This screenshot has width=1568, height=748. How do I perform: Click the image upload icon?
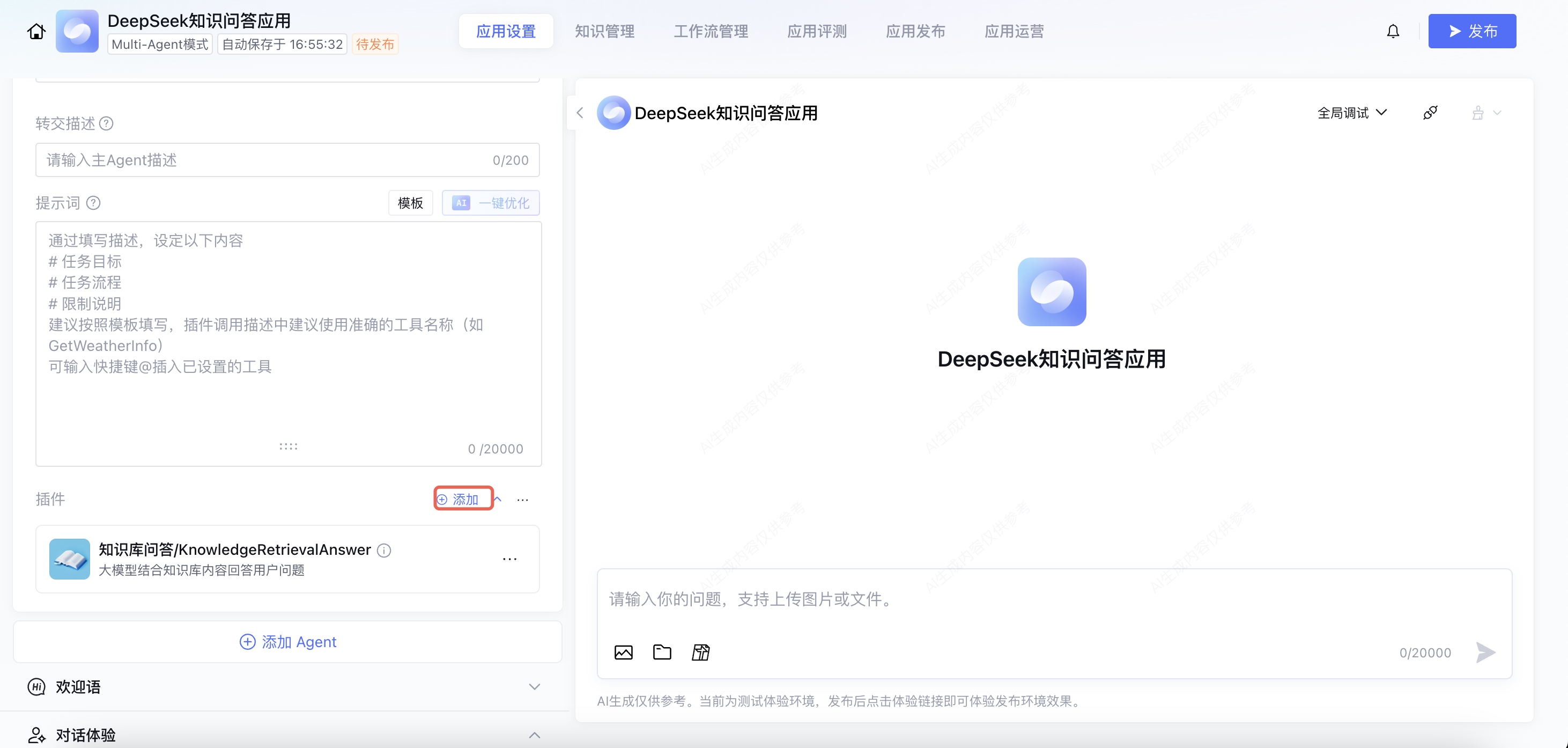(x=623, y=652)
